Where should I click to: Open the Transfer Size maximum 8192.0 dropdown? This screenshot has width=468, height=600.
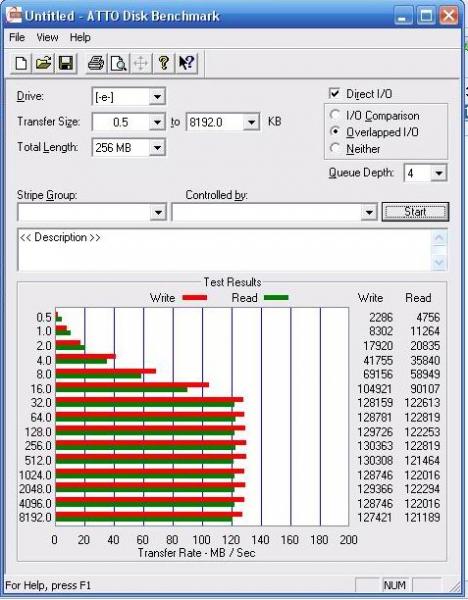(251, 122)
